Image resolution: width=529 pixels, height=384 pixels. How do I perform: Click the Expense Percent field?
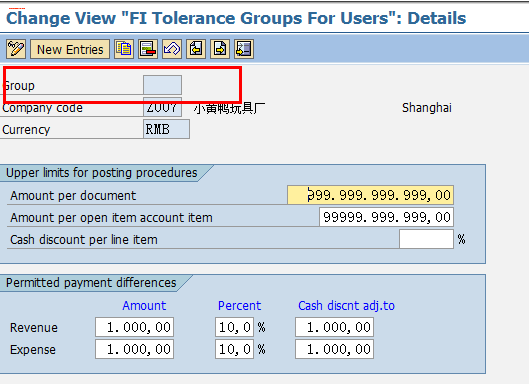coord(234,349)
